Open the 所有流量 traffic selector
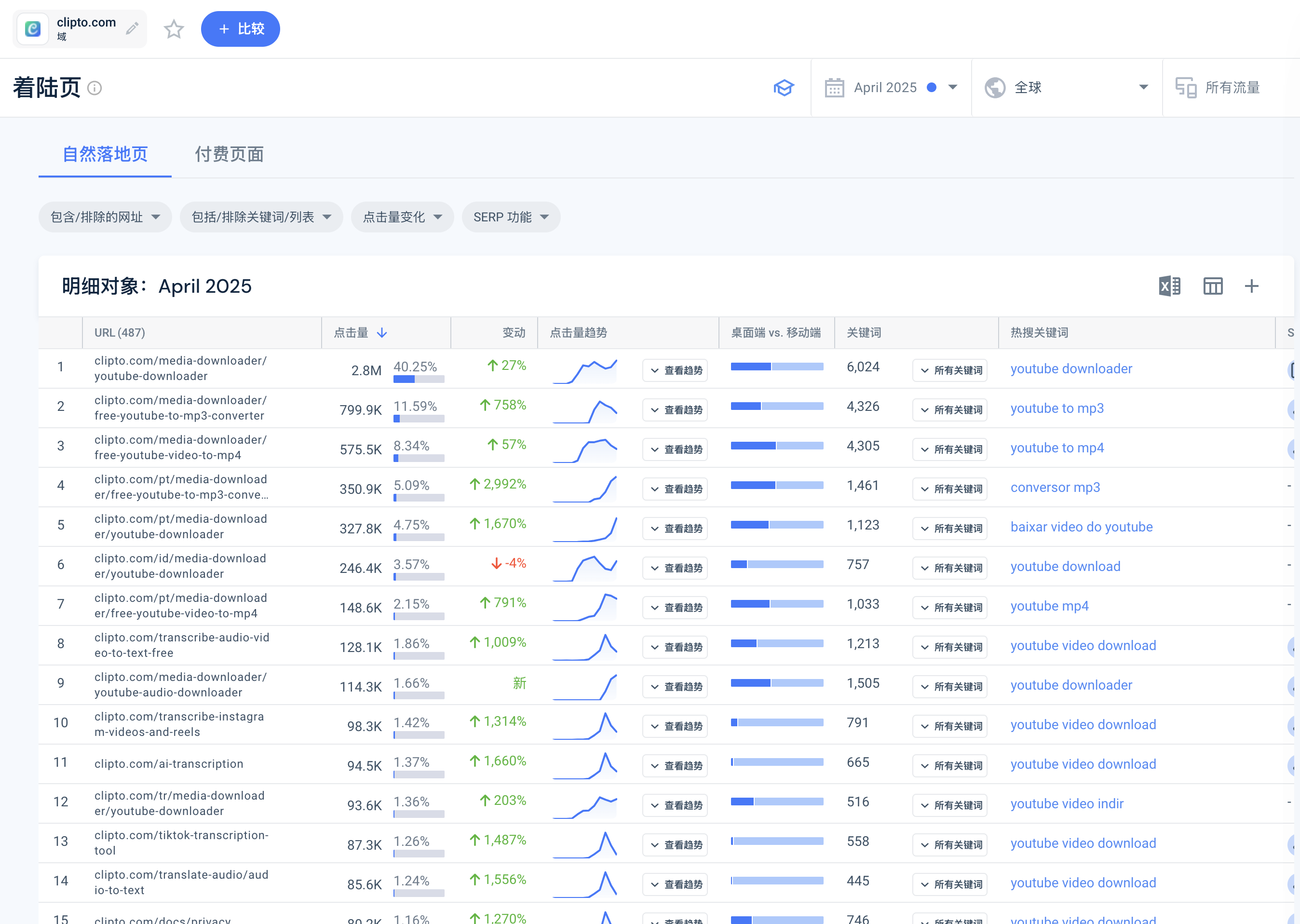The width and height of the screenshot is (1300, 924). click(1231, 88)
